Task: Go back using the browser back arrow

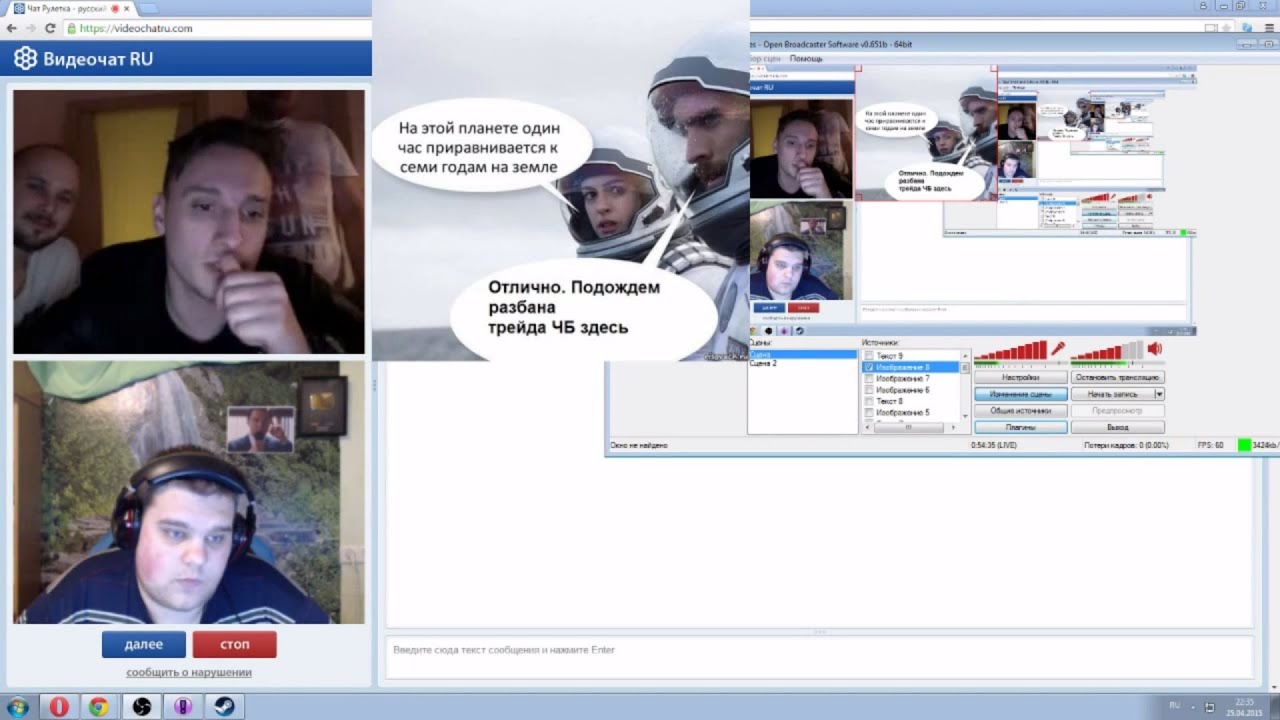Action: tap(12, 28)
